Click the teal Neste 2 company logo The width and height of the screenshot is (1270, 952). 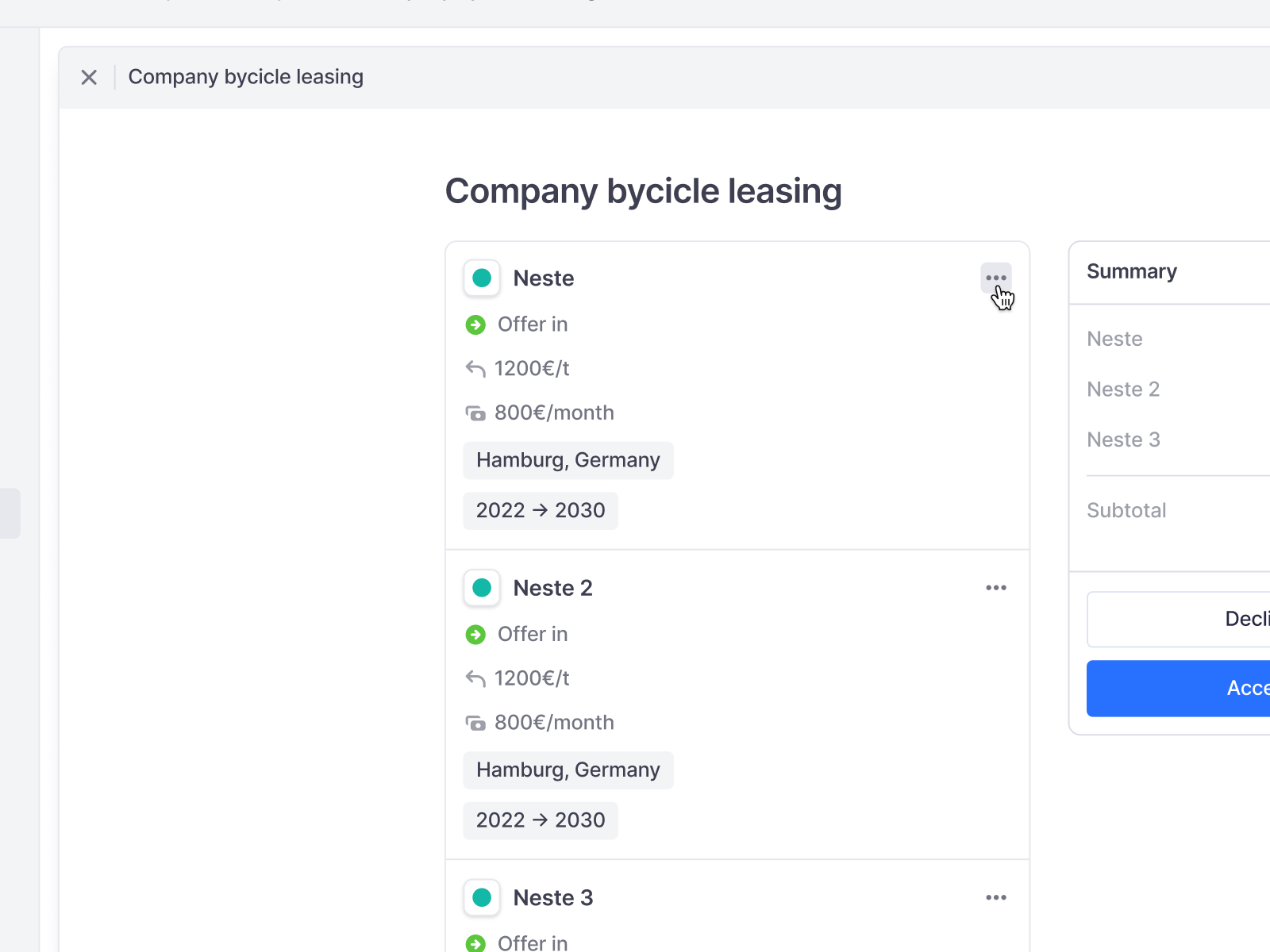[482, 588]
